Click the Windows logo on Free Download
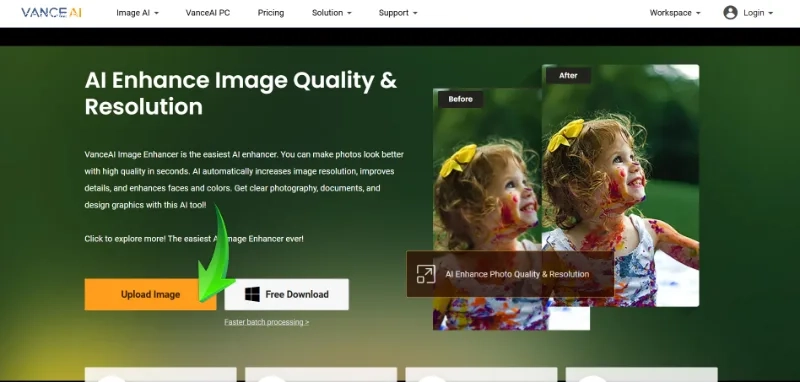The width and height of the screenshot is (800, 382). coord(252,294)
